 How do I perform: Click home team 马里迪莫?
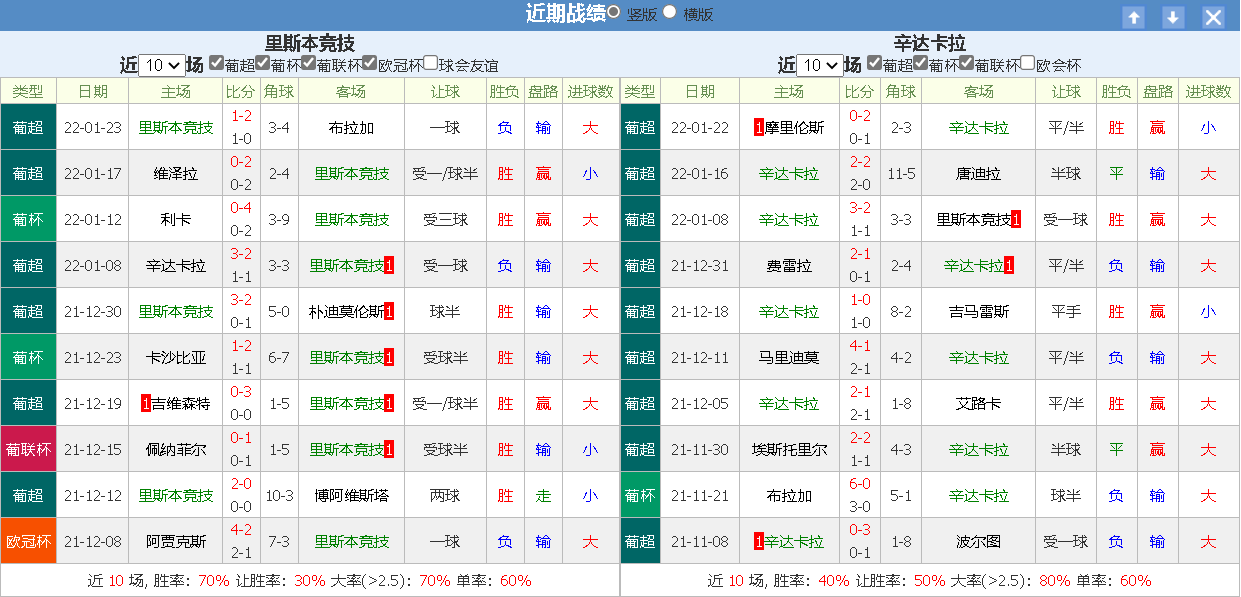(788, 358)
